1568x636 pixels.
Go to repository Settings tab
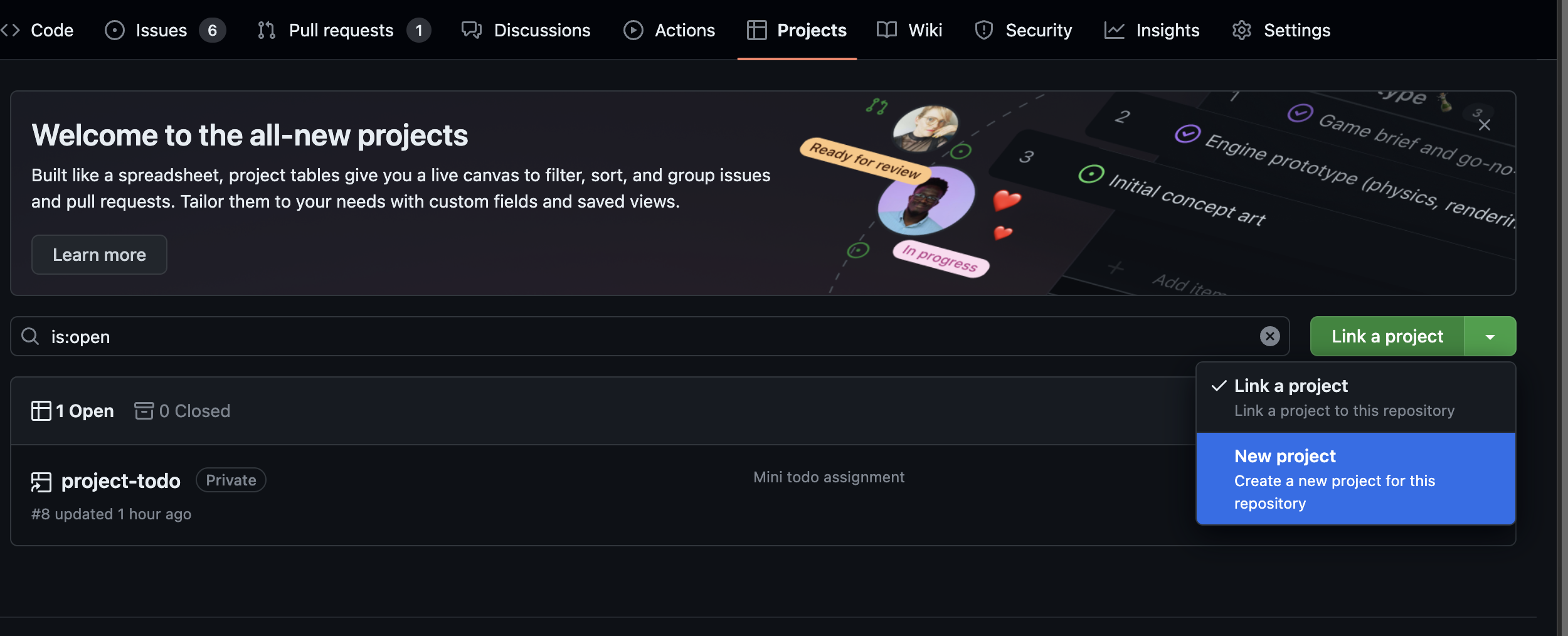(x=1281, y=30)
